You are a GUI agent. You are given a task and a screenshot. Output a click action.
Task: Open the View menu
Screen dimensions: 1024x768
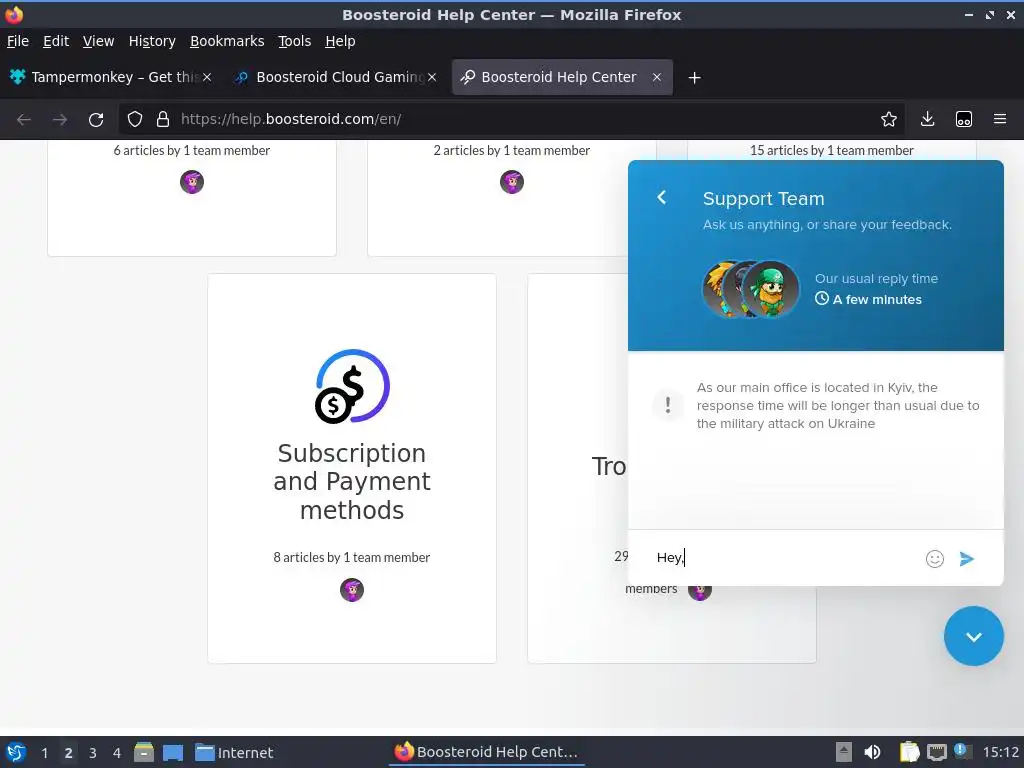tap(98, 41)
